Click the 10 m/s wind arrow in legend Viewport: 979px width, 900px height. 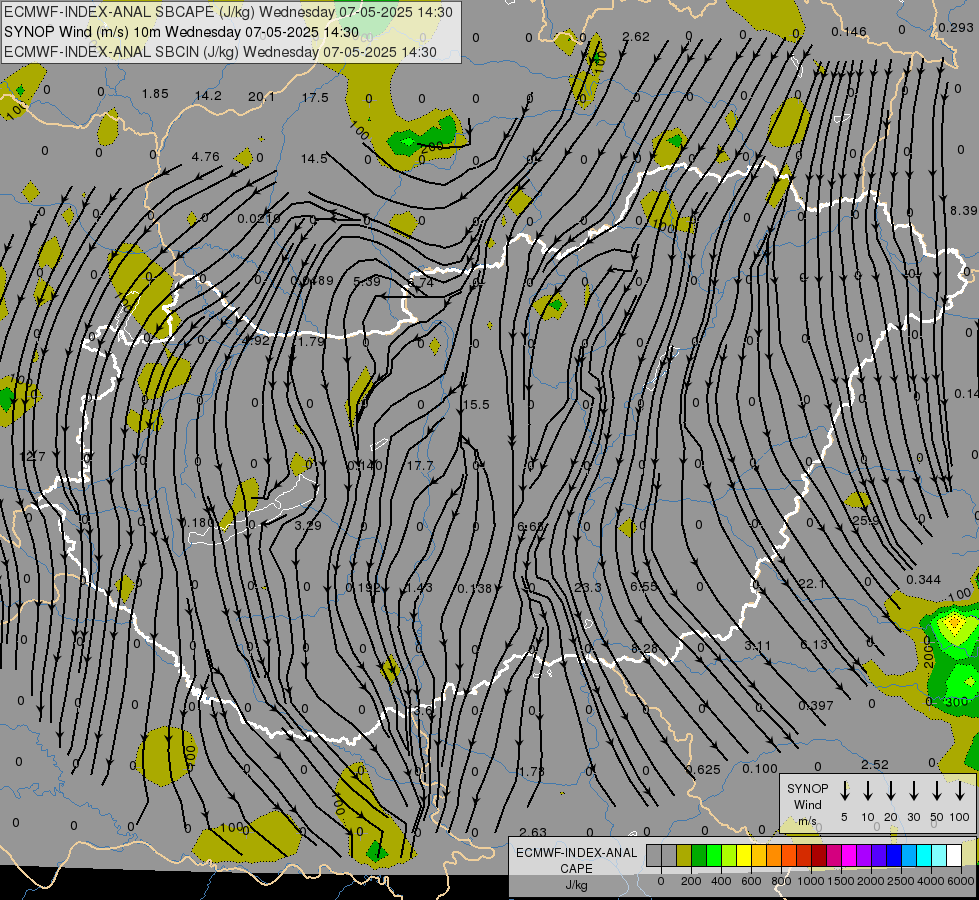(867, 791)
